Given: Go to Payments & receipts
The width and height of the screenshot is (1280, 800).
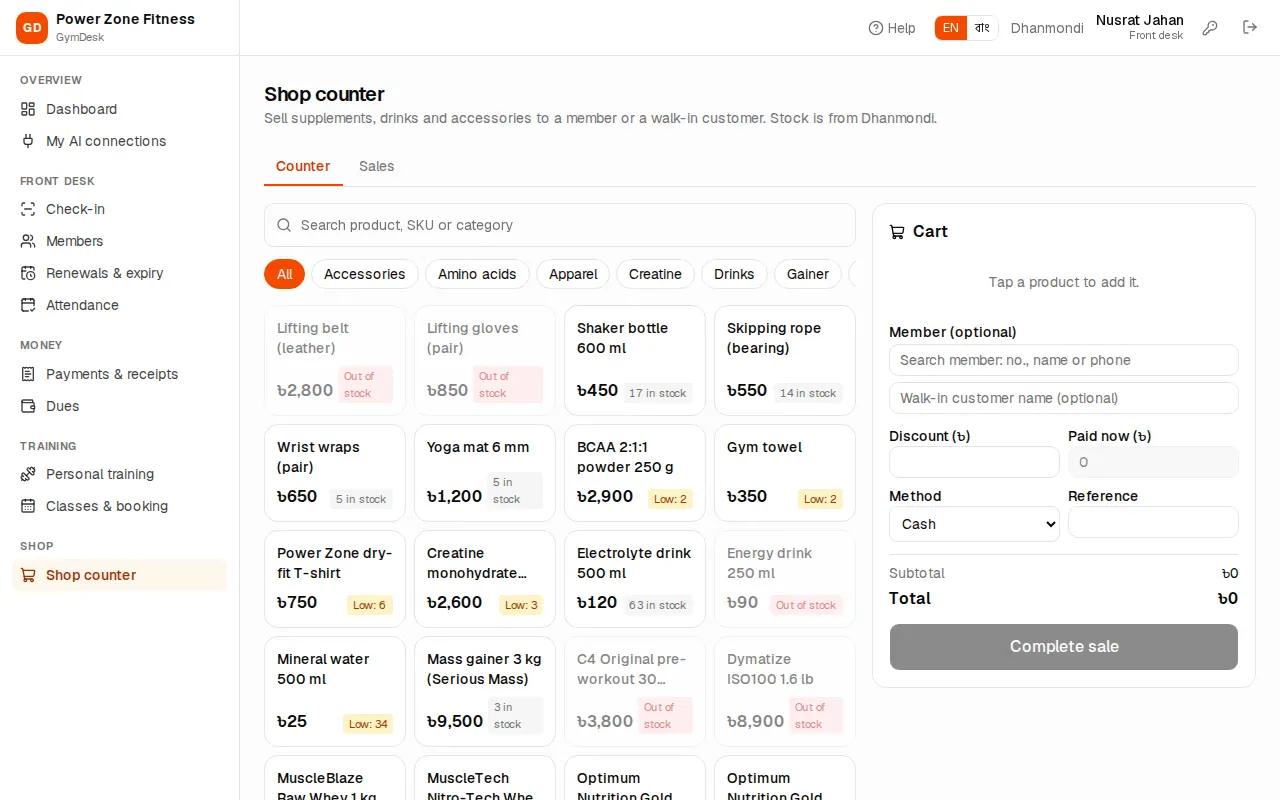Looking at the screenshot, I should coord(119,374).
